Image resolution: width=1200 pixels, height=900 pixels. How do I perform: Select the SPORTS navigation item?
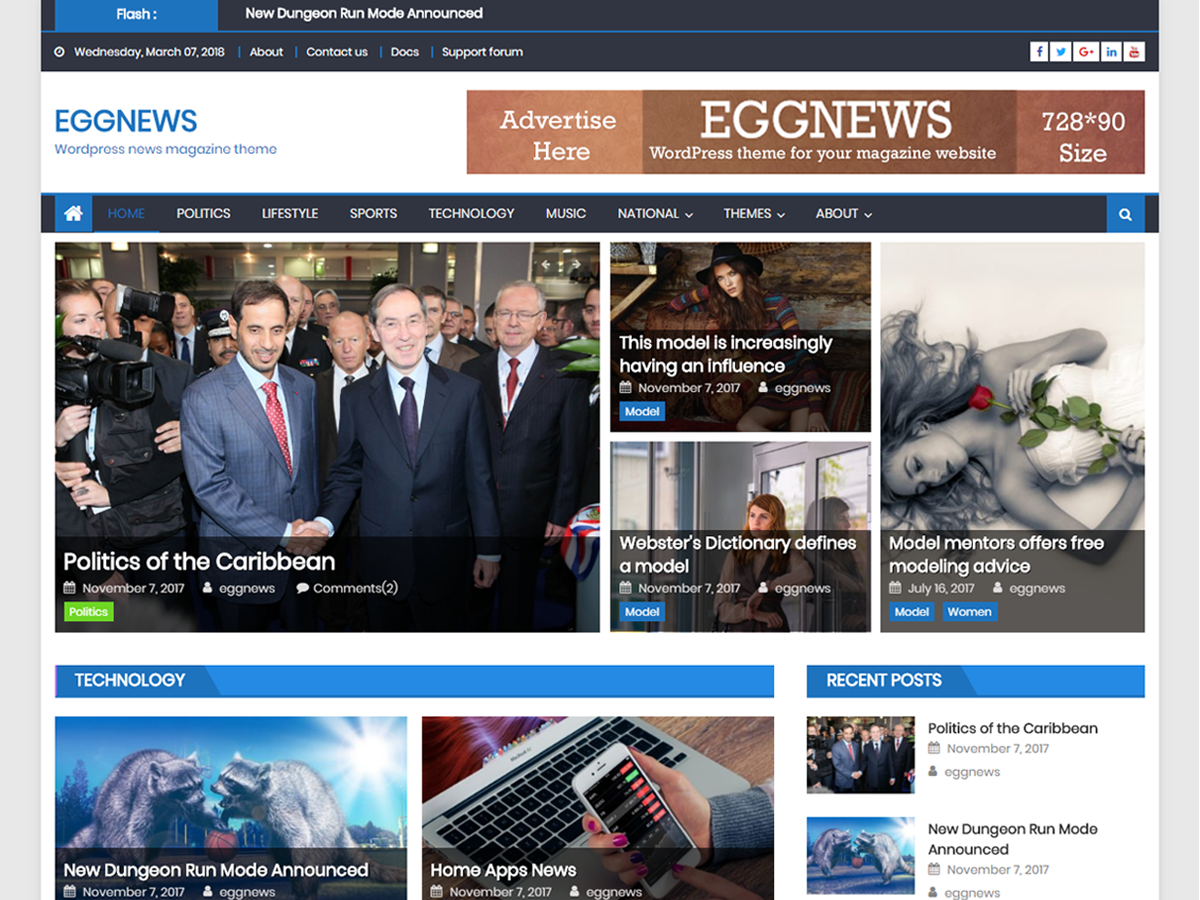[373, 213]
